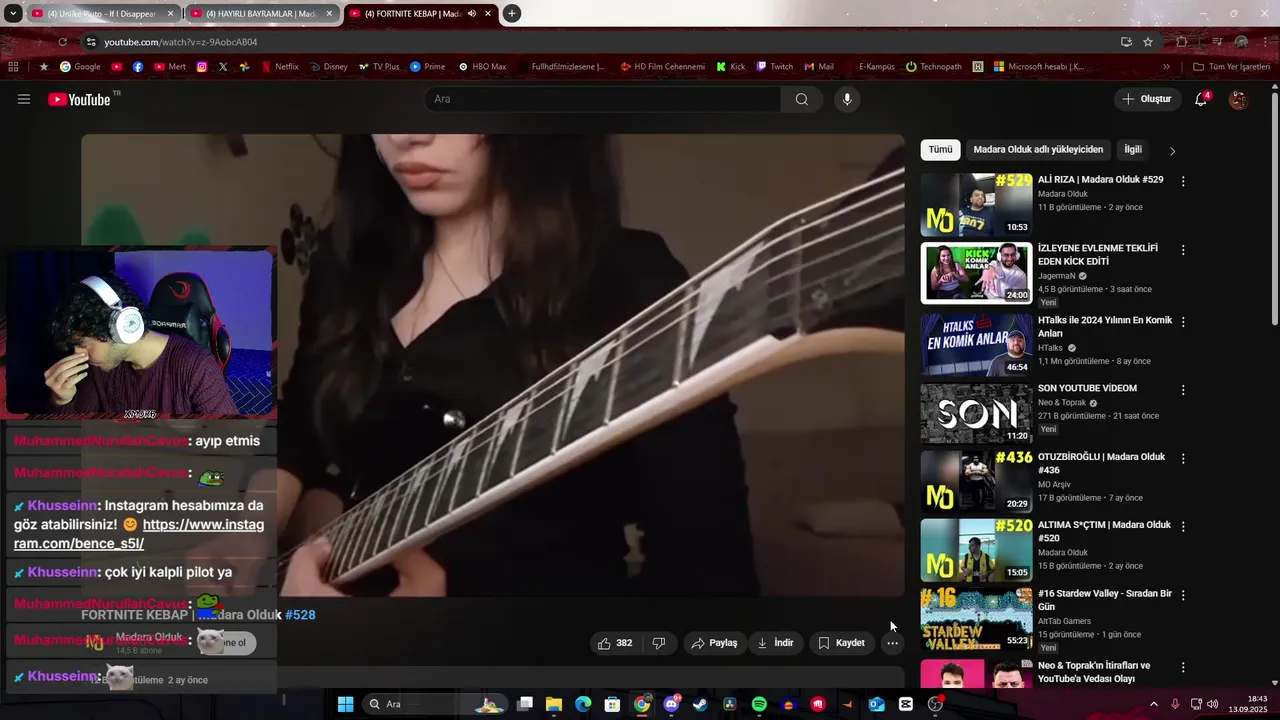
Task: Open the account avatar menu
Action: pyautogui.click(x=1238, y=99)
